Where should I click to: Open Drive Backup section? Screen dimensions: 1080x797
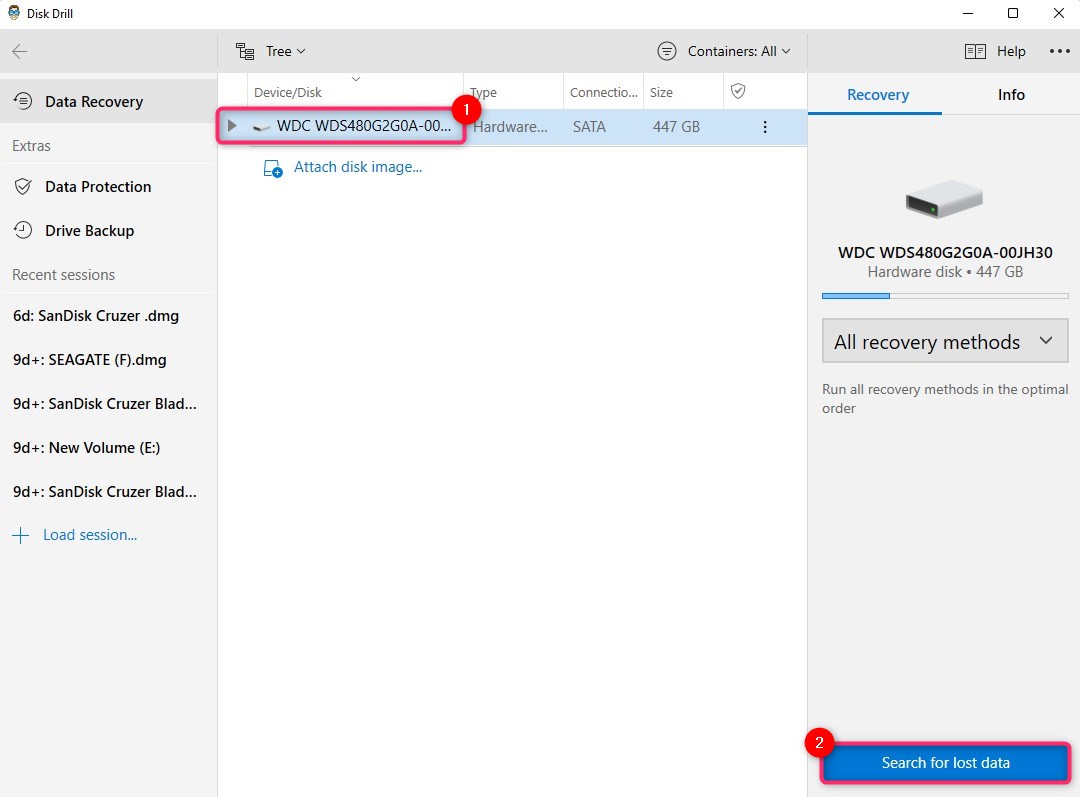pos(109,231)
